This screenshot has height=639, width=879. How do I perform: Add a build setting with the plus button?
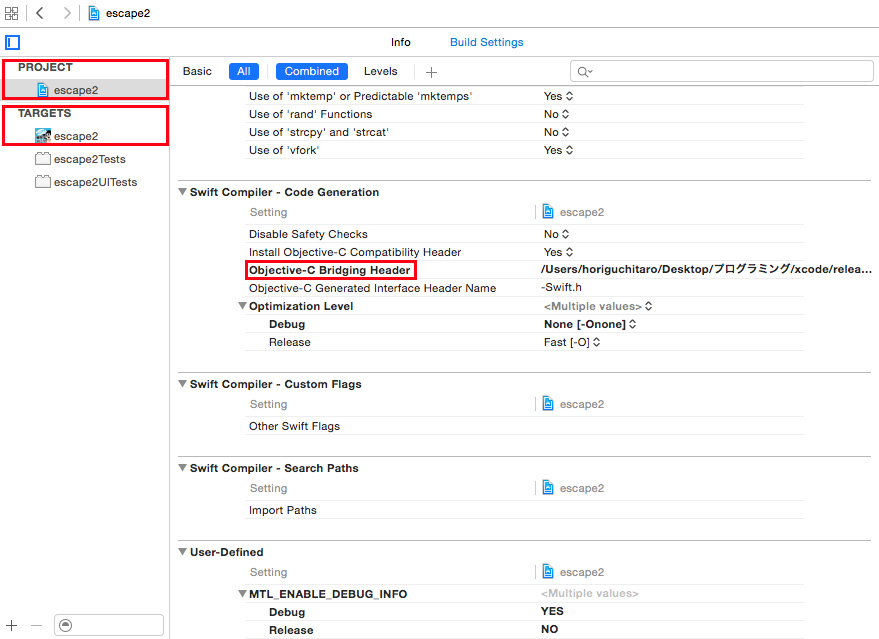pos(431,72)
